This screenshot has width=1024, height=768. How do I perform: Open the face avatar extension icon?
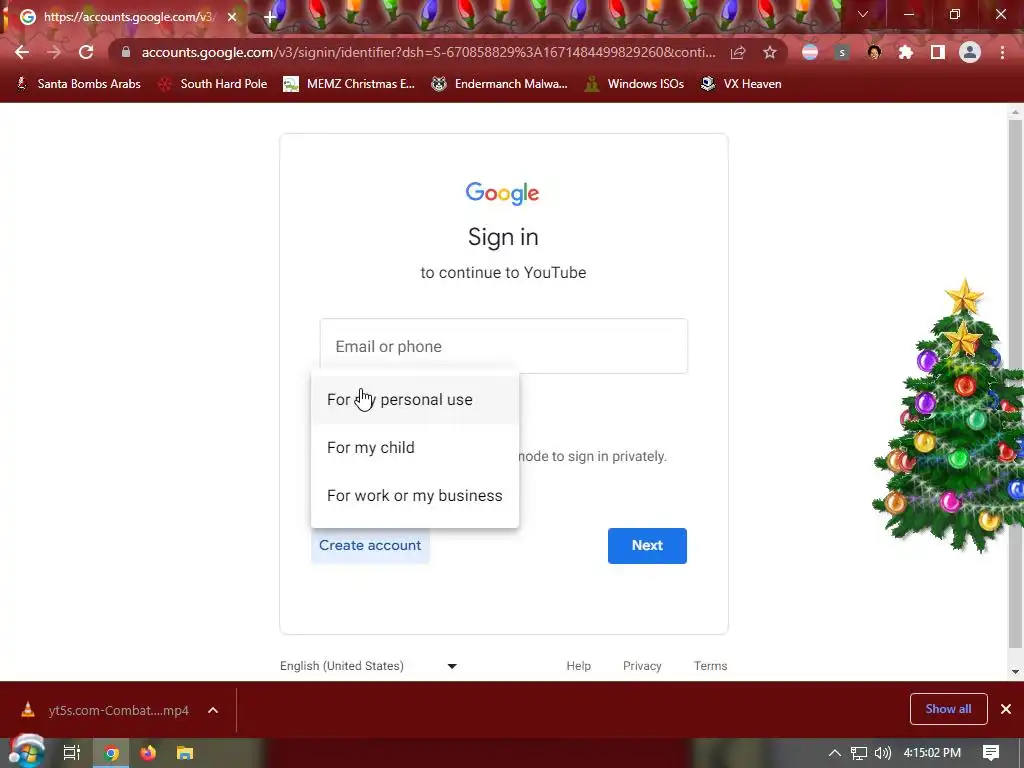tap(874, 52)
